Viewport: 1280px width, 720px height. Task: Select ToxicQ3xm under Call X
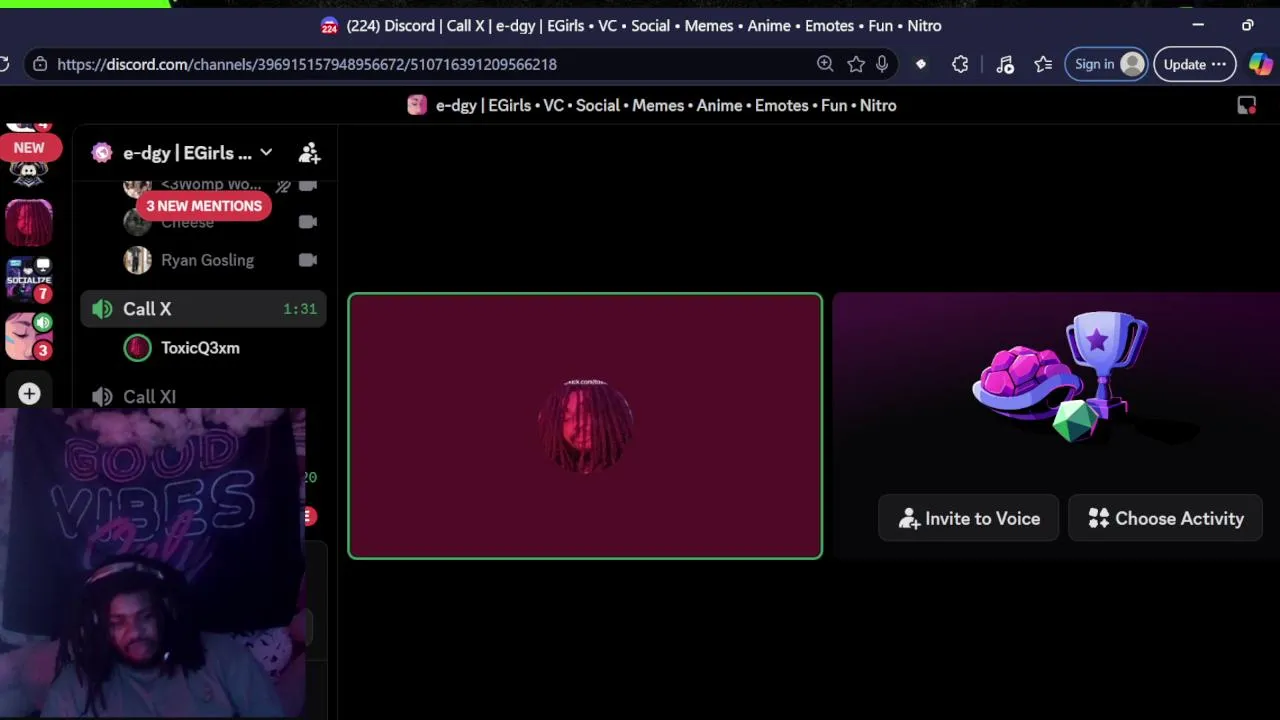[200, 348]
